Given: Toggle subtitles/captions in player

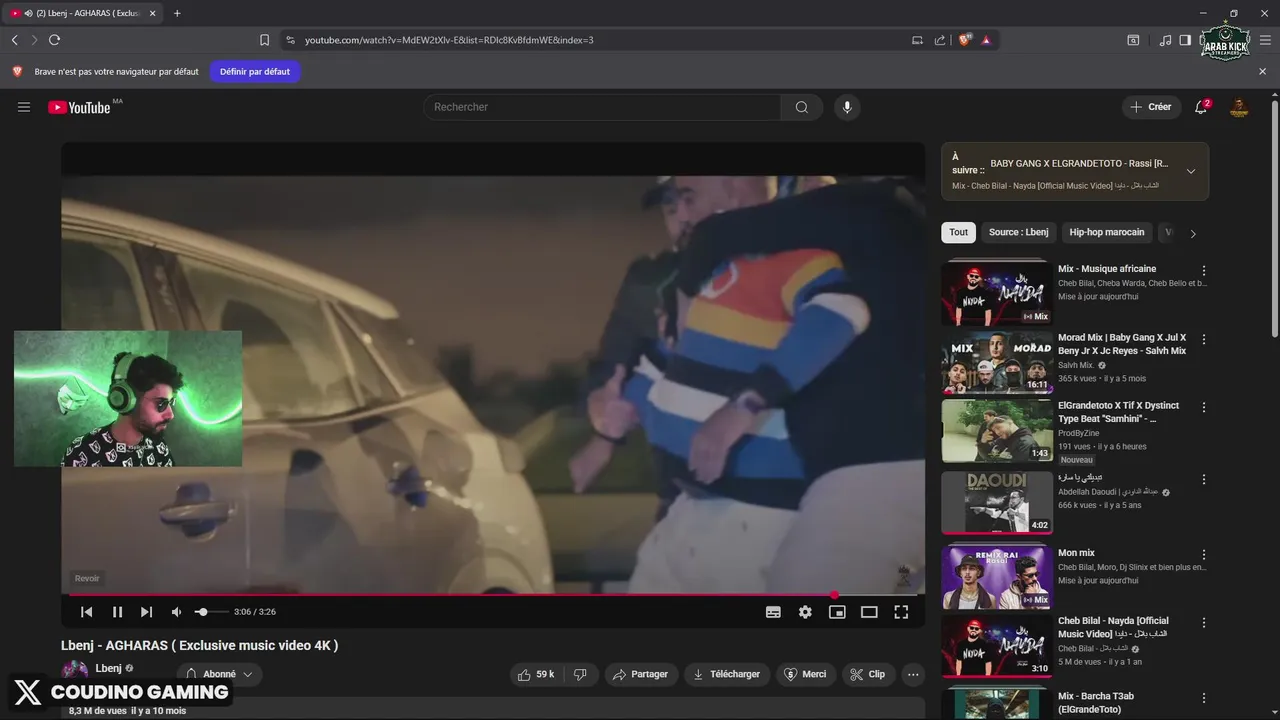Looking at the screenshot, I should [x=773, y=612].
